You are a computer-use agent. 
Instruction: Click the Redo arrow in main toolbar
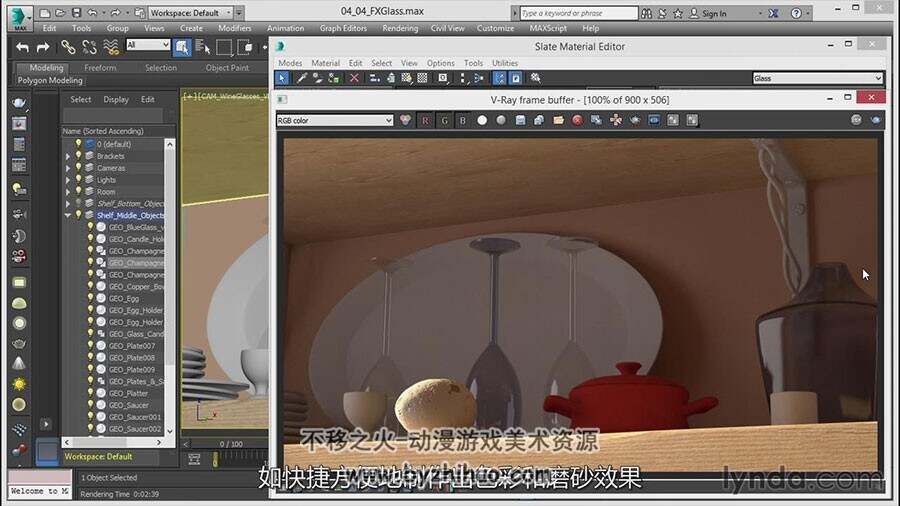point(43,47)
